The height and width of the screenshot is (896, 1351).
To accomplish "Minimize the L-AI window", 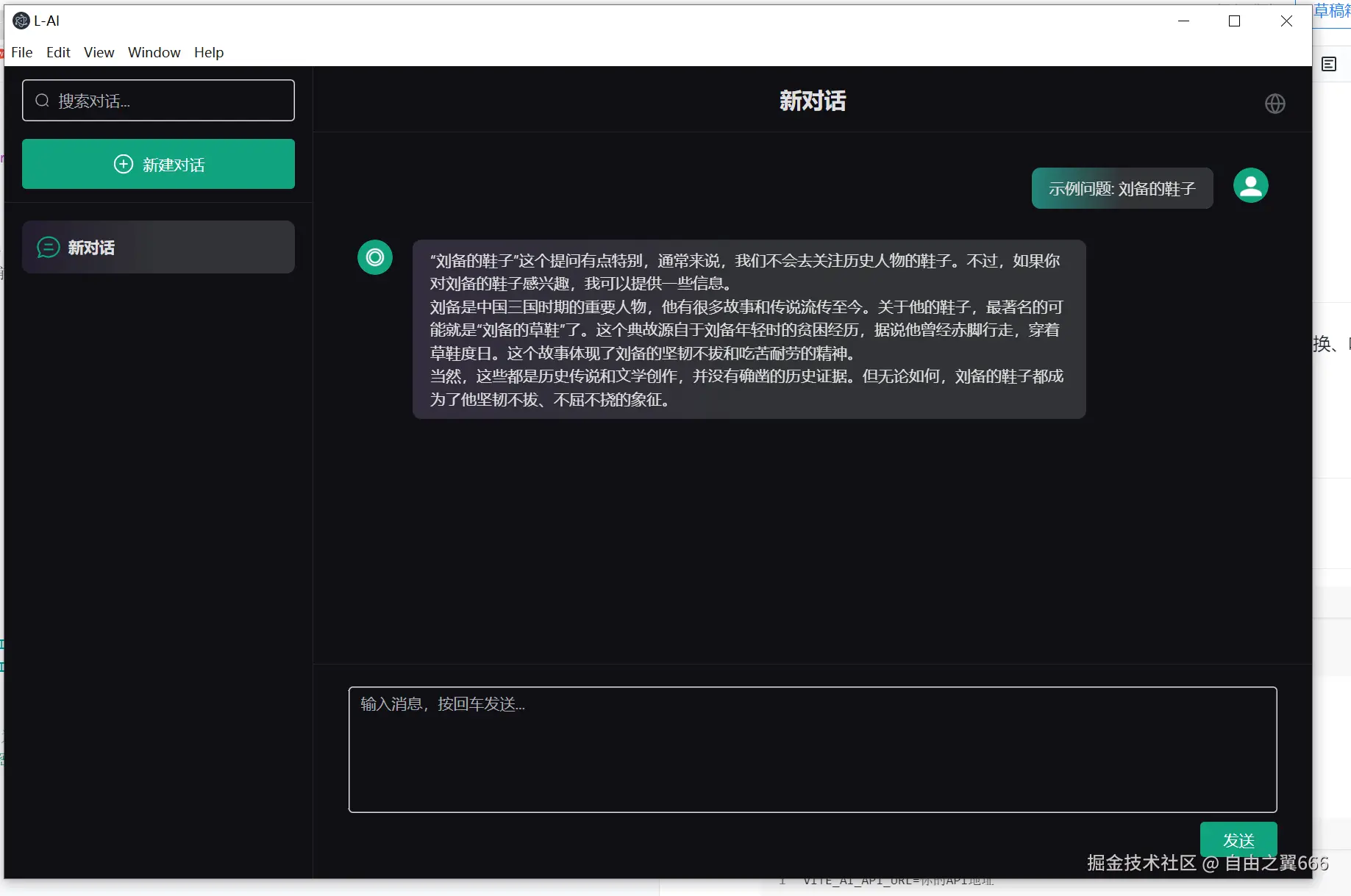I will [x=1184, y=21].
